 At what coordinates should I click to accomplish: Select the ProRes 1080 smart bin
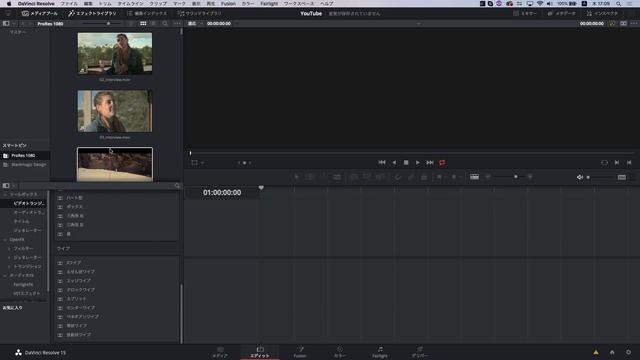pos(25,156)
